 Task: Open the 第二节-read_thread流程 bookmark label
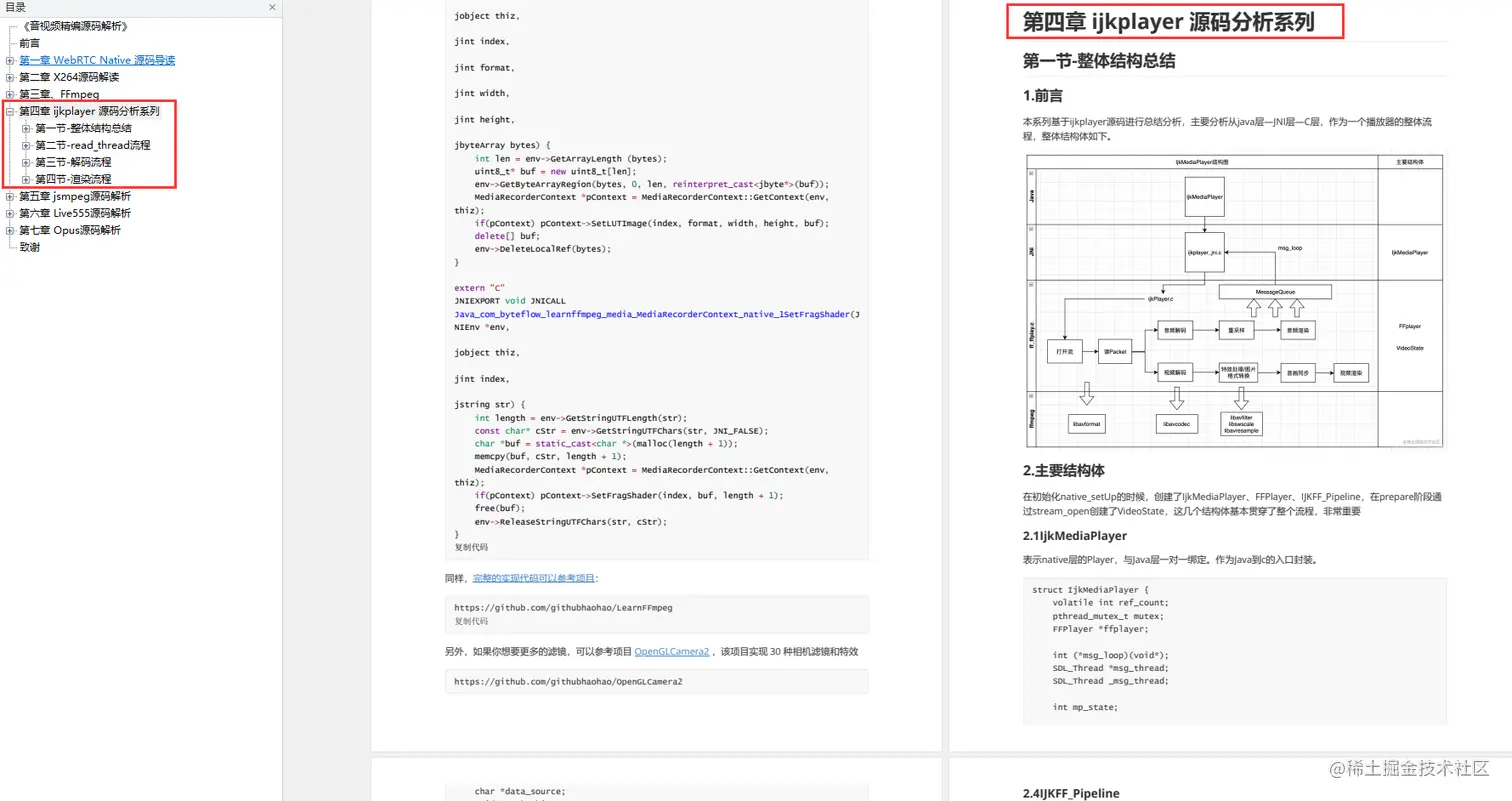(x=92, y=146)
